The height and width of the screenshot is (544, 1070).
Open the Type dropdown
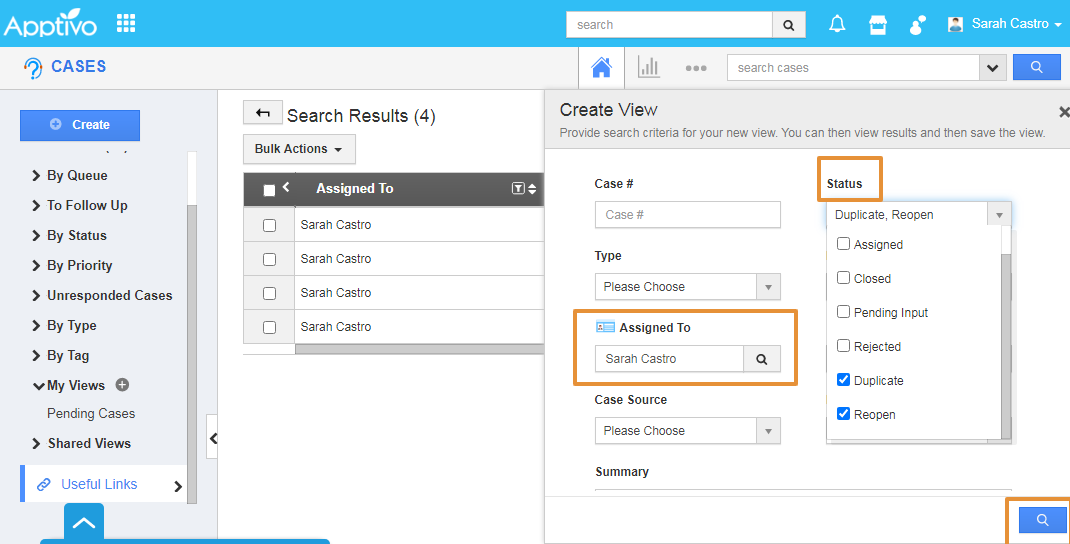click(x=687, y=287)
